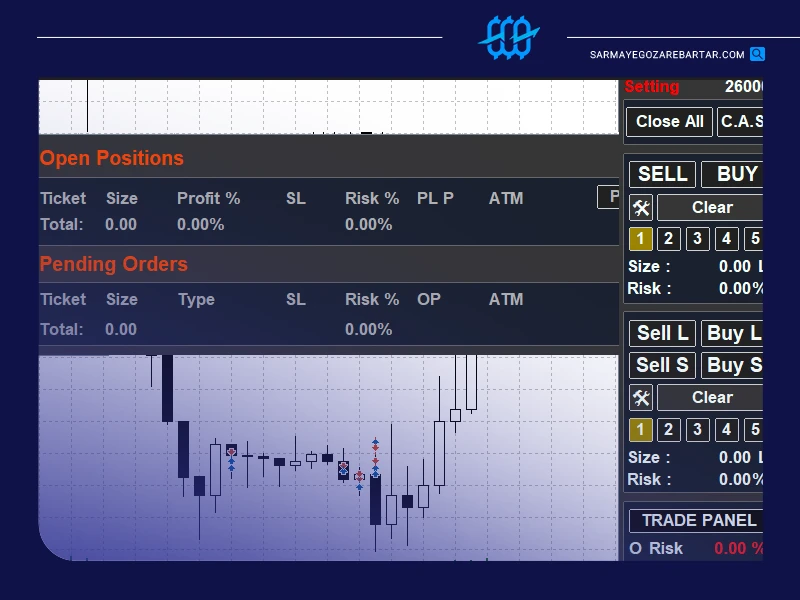This screenshot has width=800, height=600.
Task: Click the O Risk label in the trade panel
Action: click(x=656, y=548)
